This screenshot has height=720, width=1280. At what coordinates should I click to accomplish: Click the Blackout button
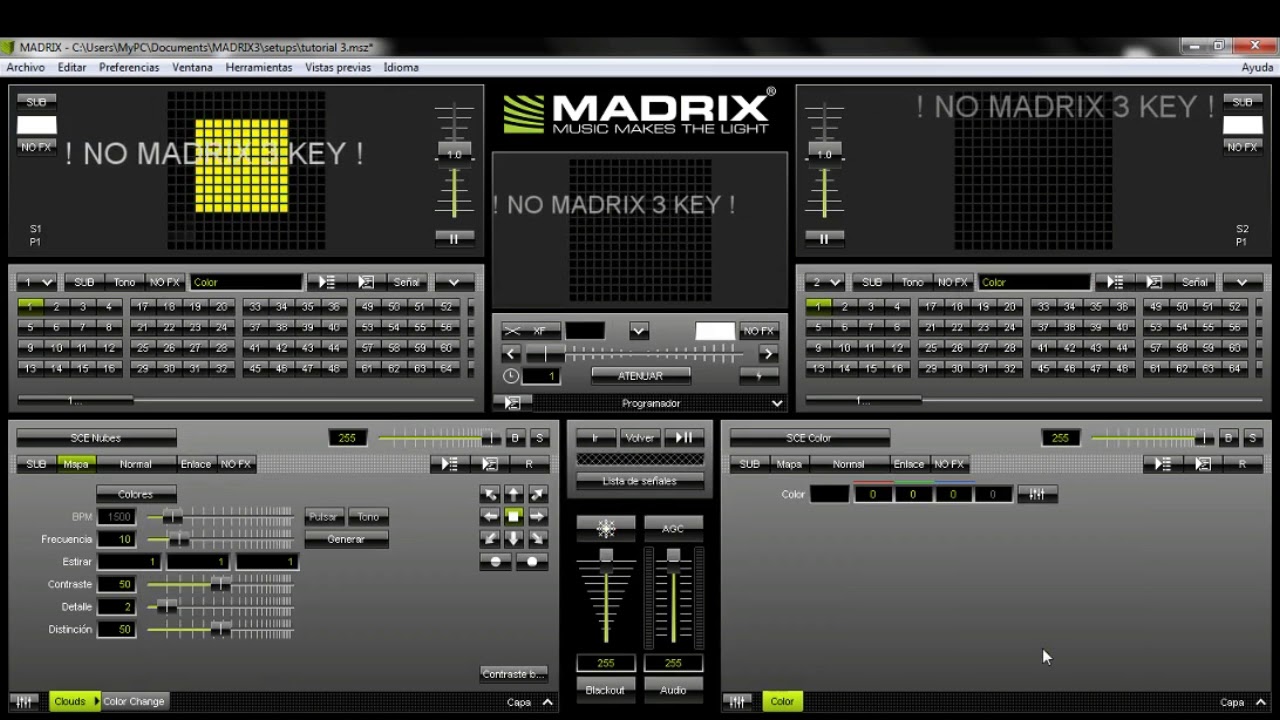pyautogui.click(x=605, y=690)
